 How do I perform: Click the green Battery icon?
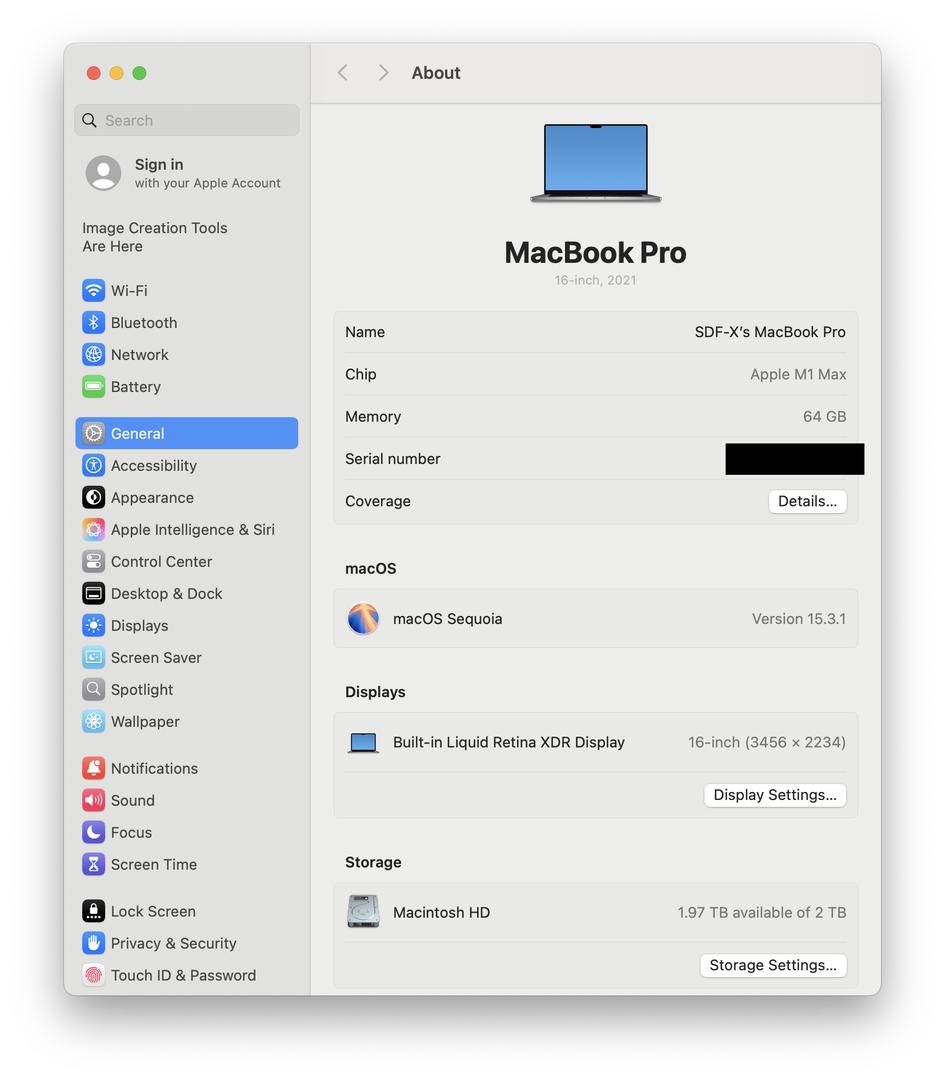[x=94, y=386]
